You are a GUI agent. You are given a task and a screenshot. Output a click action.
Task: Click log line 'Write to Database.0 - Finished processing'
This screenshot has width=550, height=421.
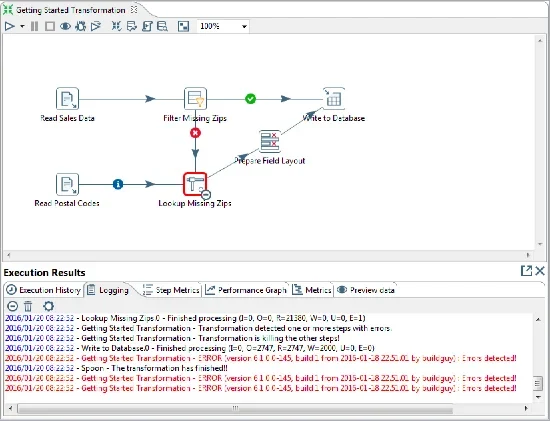(x=190, y=348)
